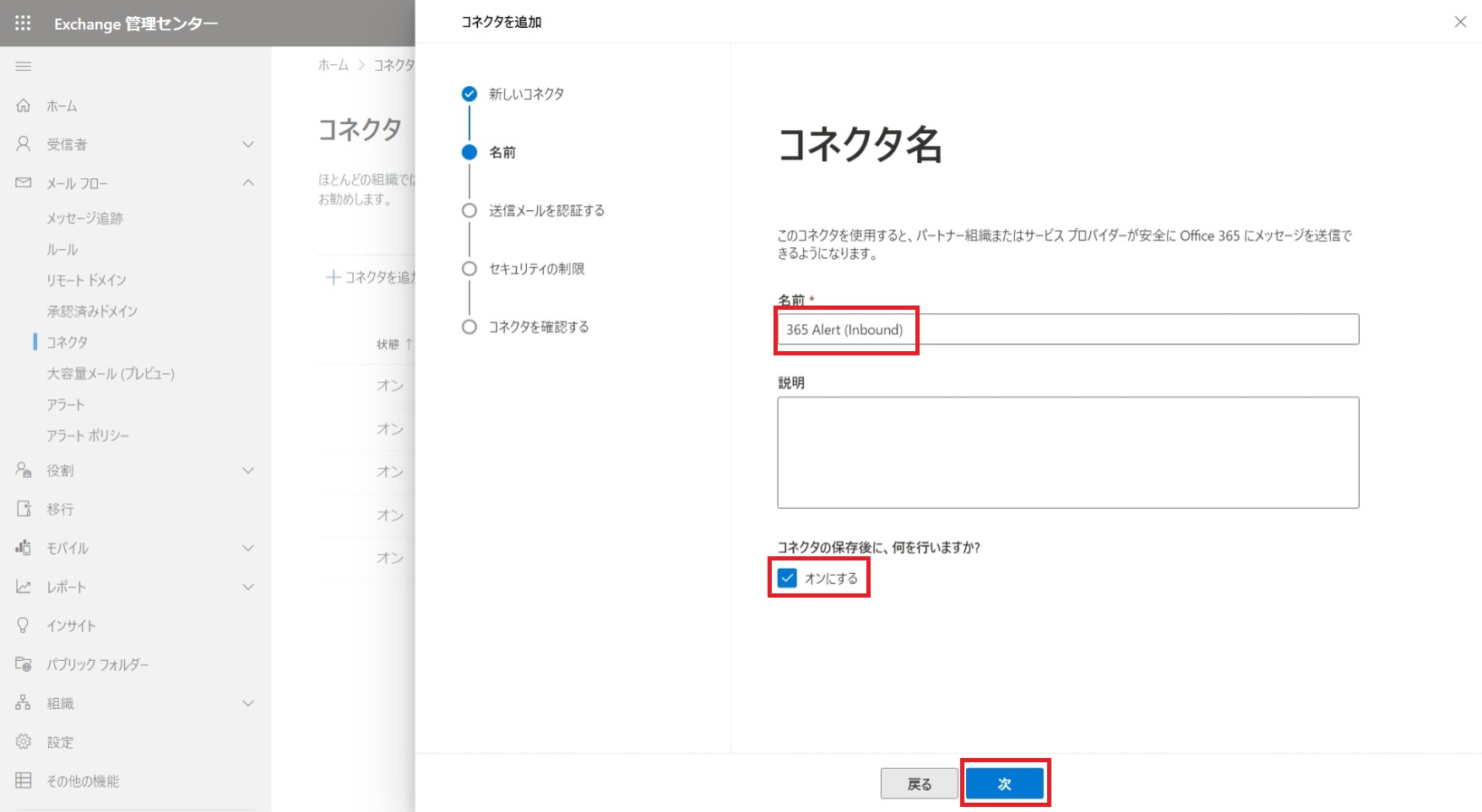Click the Recipients person icon
Viewport: 1482px width, 812px height.
[x=24, y=144]
